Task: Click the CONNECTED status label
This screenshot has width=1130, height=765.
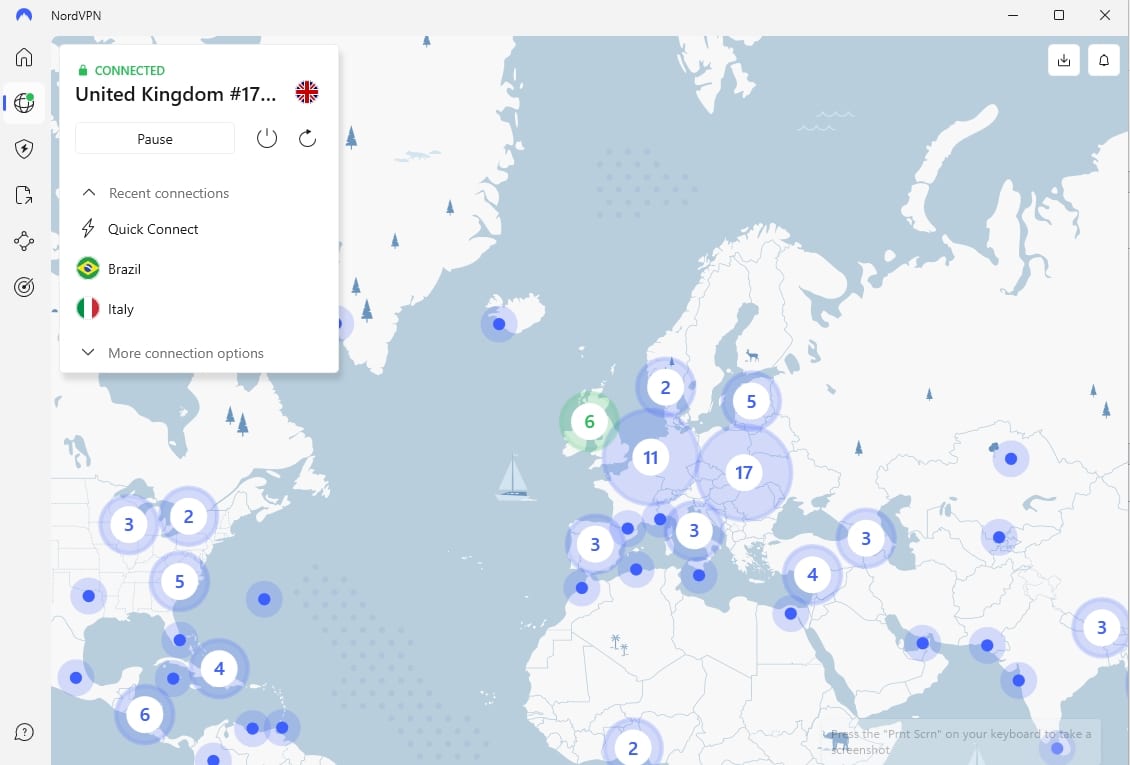Action: [130, 71]
